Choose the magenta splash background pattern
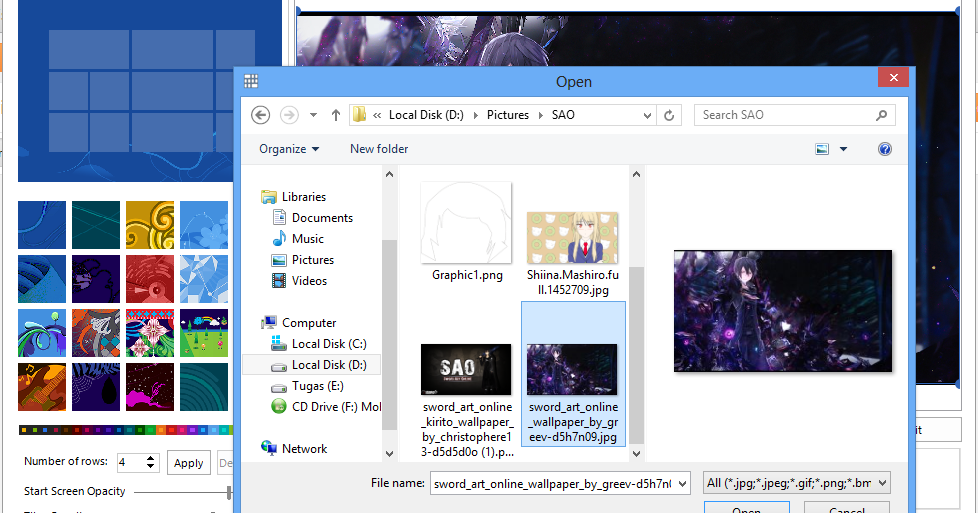 (150, 387)
